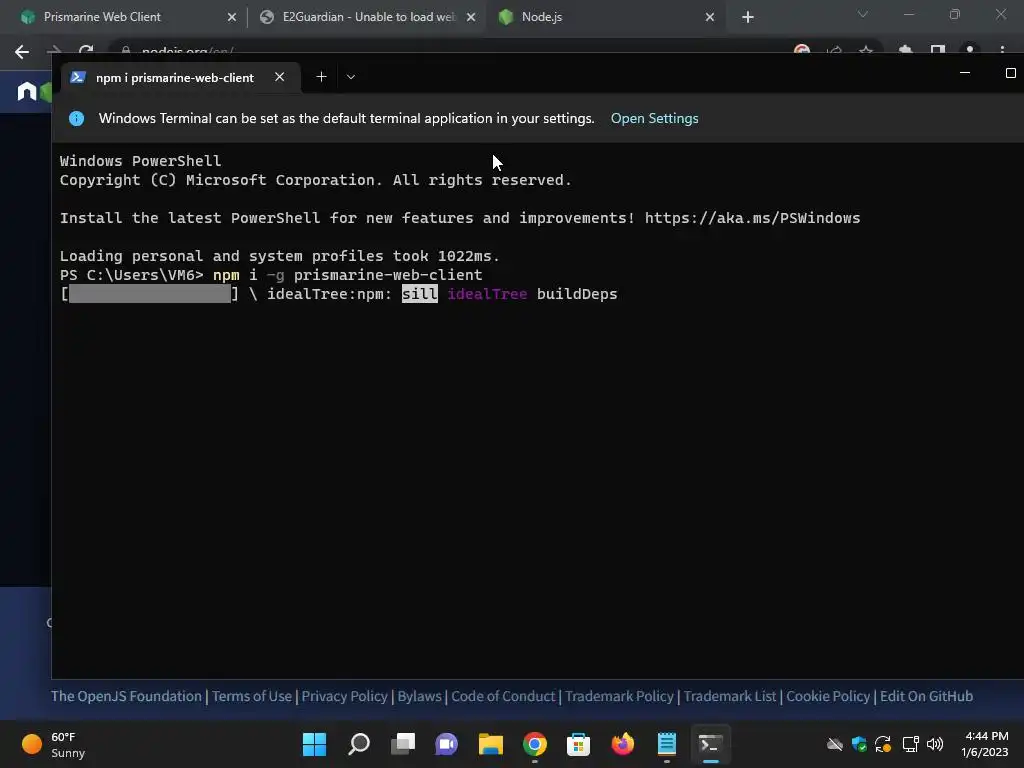Click the https://aka.ms/PSWindows URL text
Viewport: 1024px width, 768px height.
pos(752,218)
